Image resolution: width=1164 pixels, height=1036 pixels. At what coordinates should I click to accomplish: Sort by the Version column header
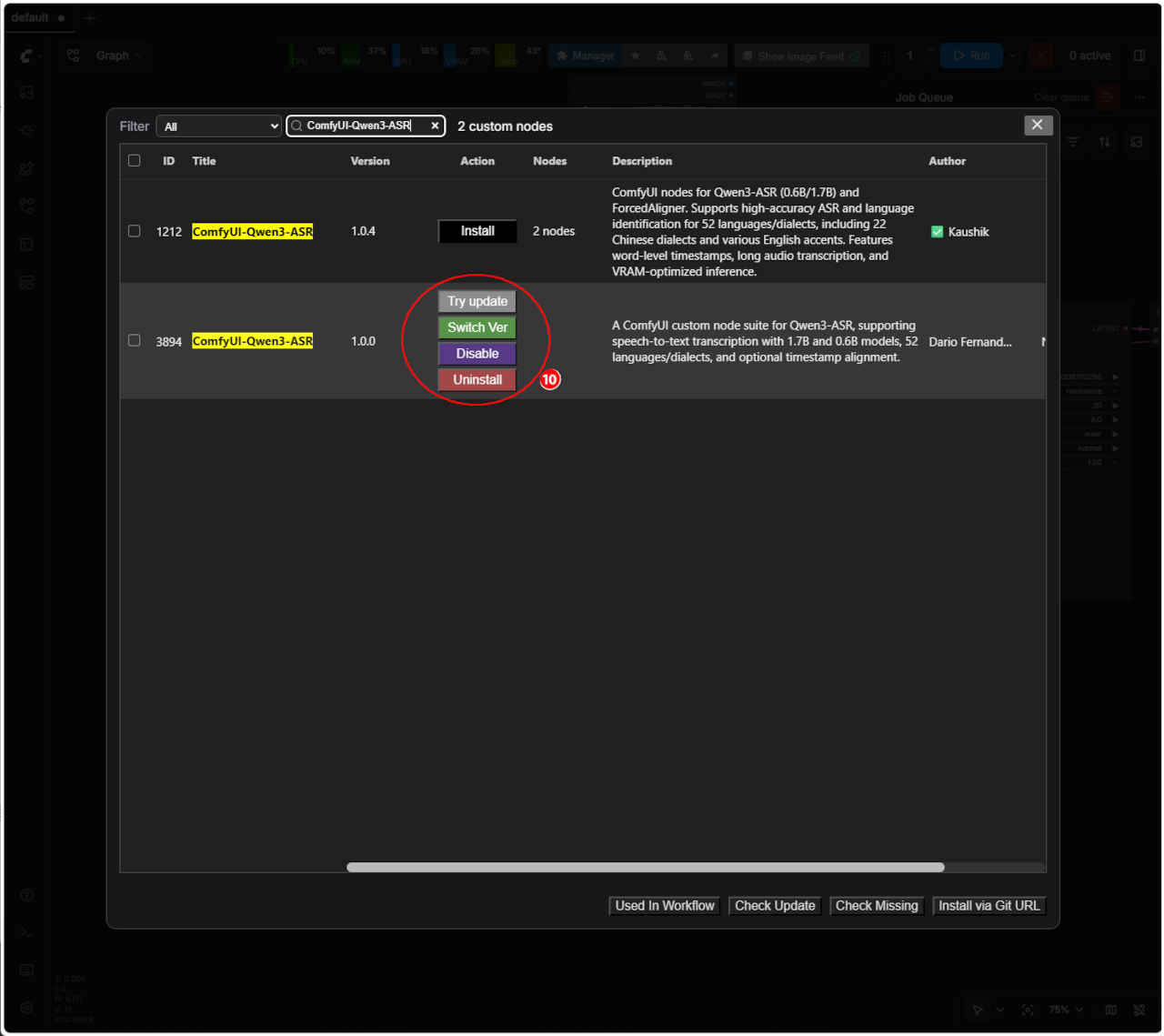tap(370, 161)
